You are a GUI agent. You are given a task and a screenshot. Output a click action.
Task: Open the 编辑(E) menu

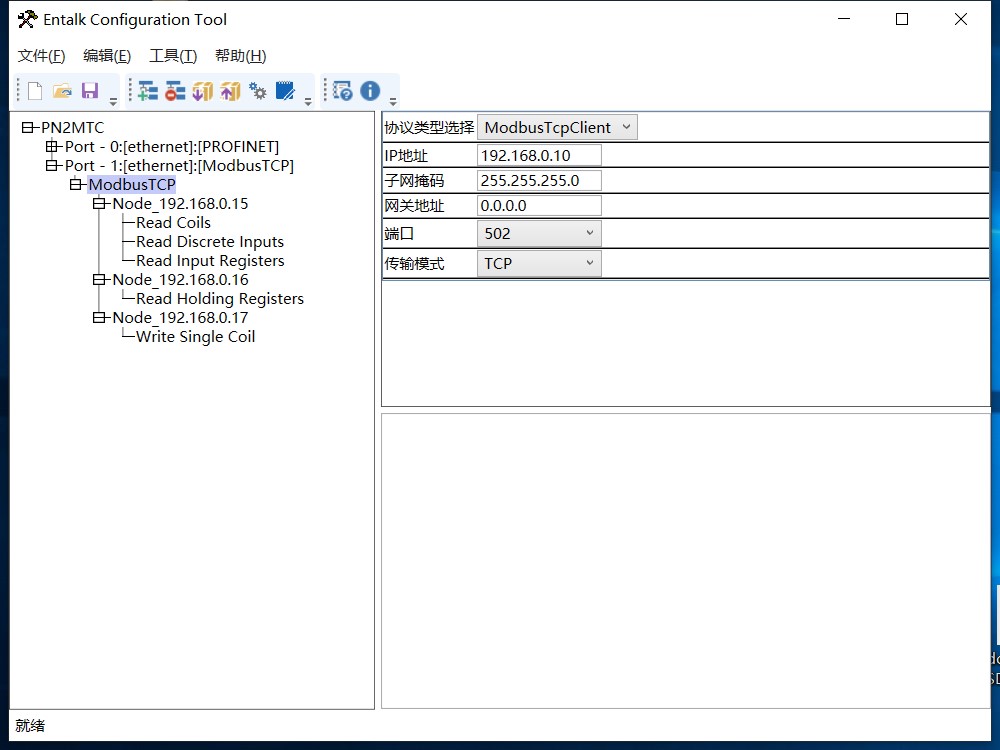(x=107, y=56)
